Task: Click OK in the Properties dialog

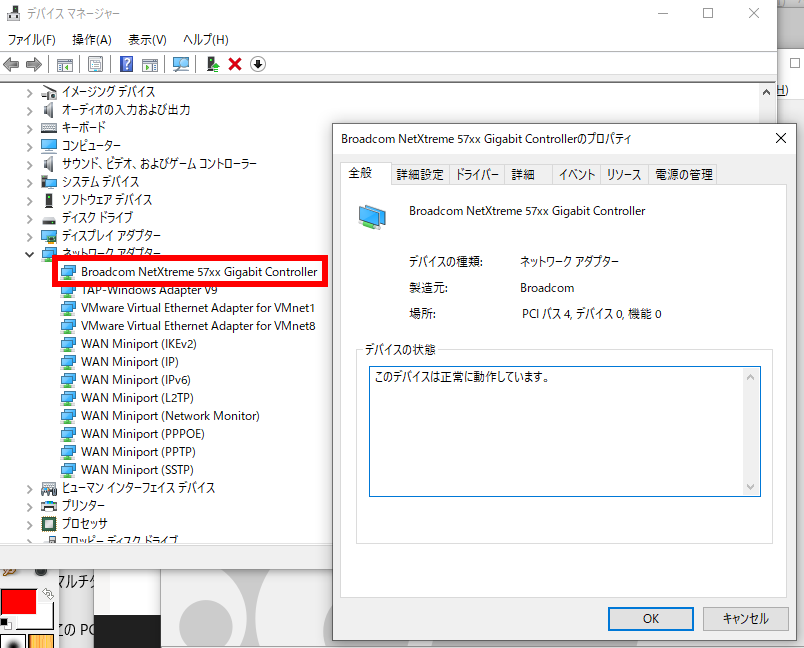Action: 651,619
